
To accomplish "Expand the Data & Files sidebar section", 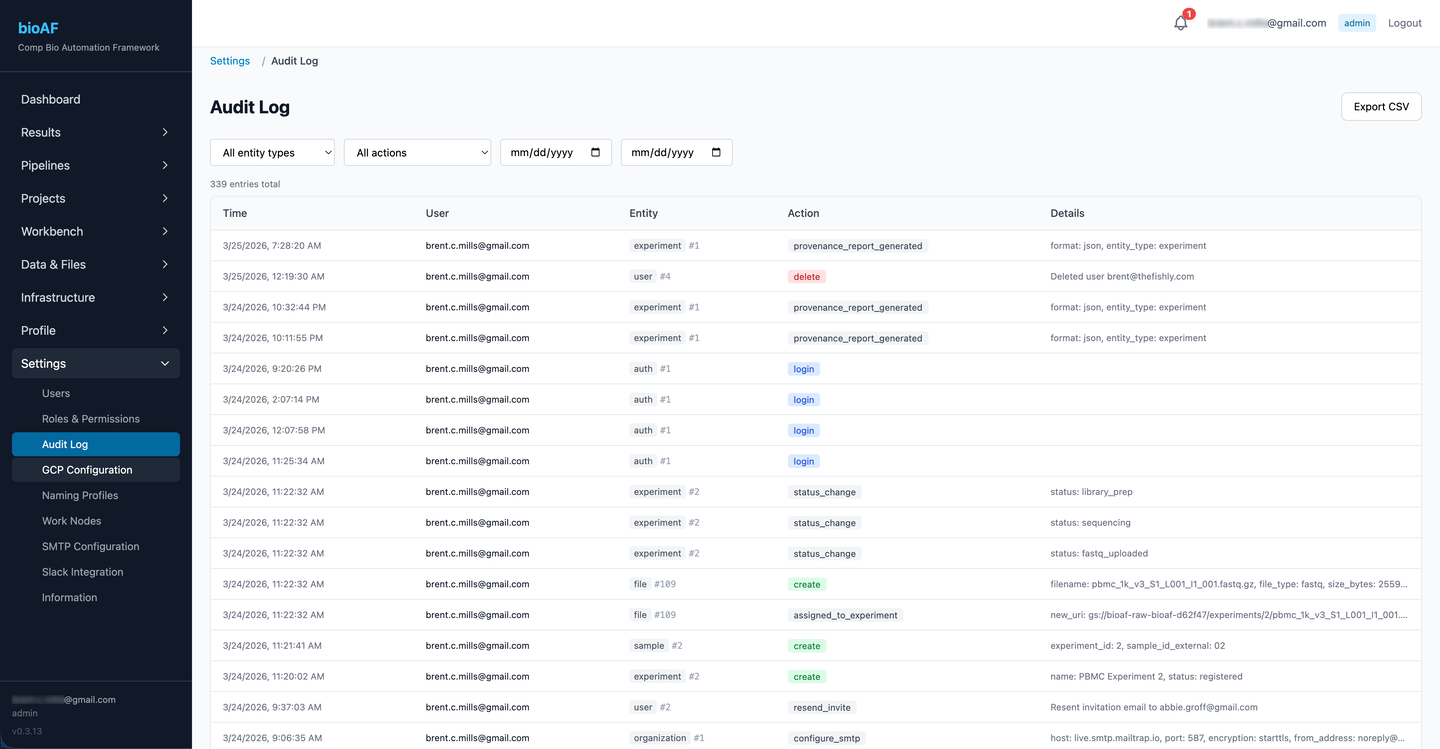I will coord(96,264).
